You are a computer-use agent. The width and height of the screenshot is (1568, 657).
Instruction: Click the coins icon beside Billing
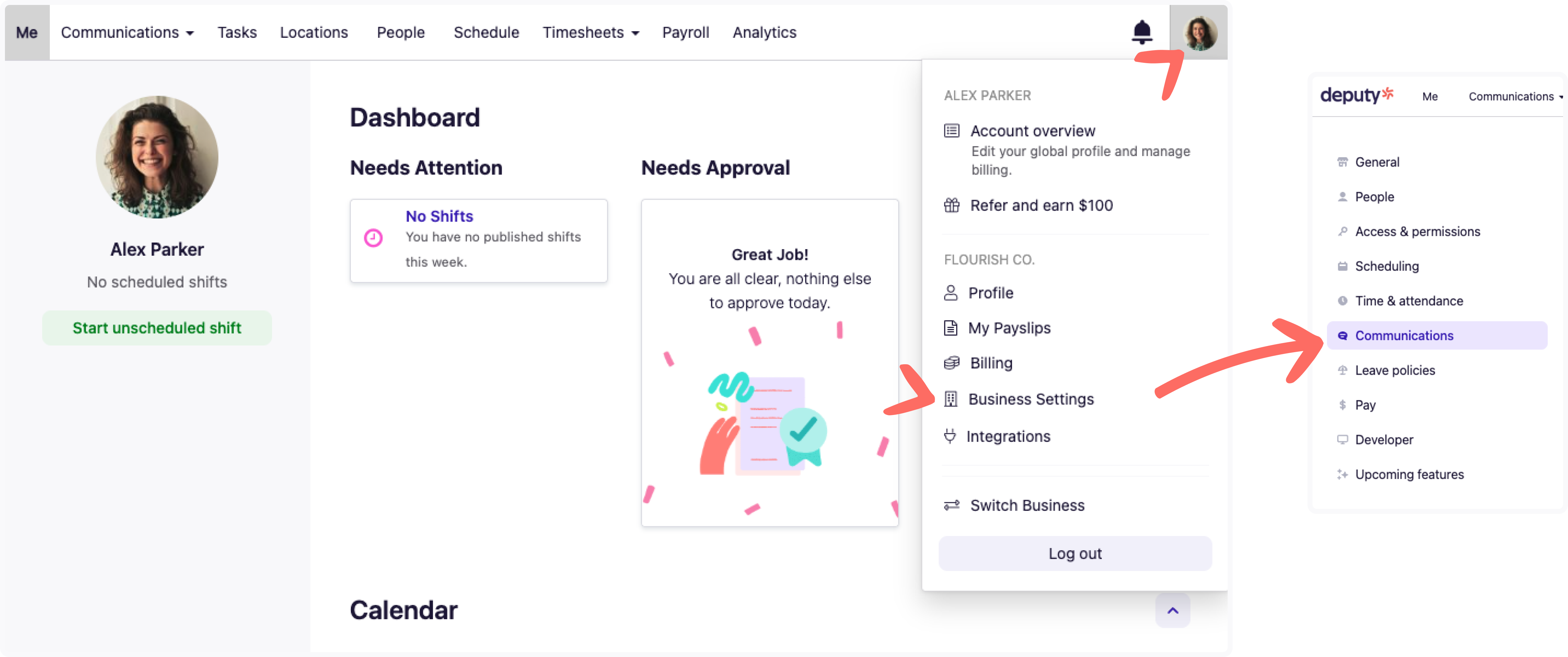pyautogui.click(x=951, y=363)
